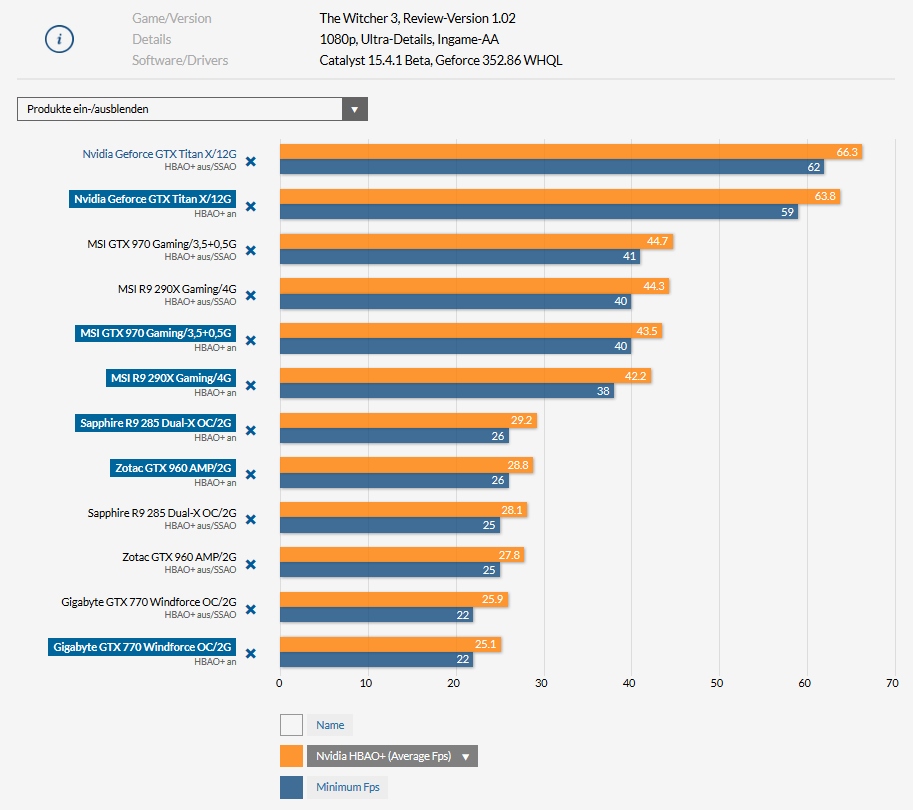The height and width of the screenshot is (810, 923).
Task: Toggle highlighted MSI GTX 970 Gaming/3,5+0,5G label
Action: 155,333
